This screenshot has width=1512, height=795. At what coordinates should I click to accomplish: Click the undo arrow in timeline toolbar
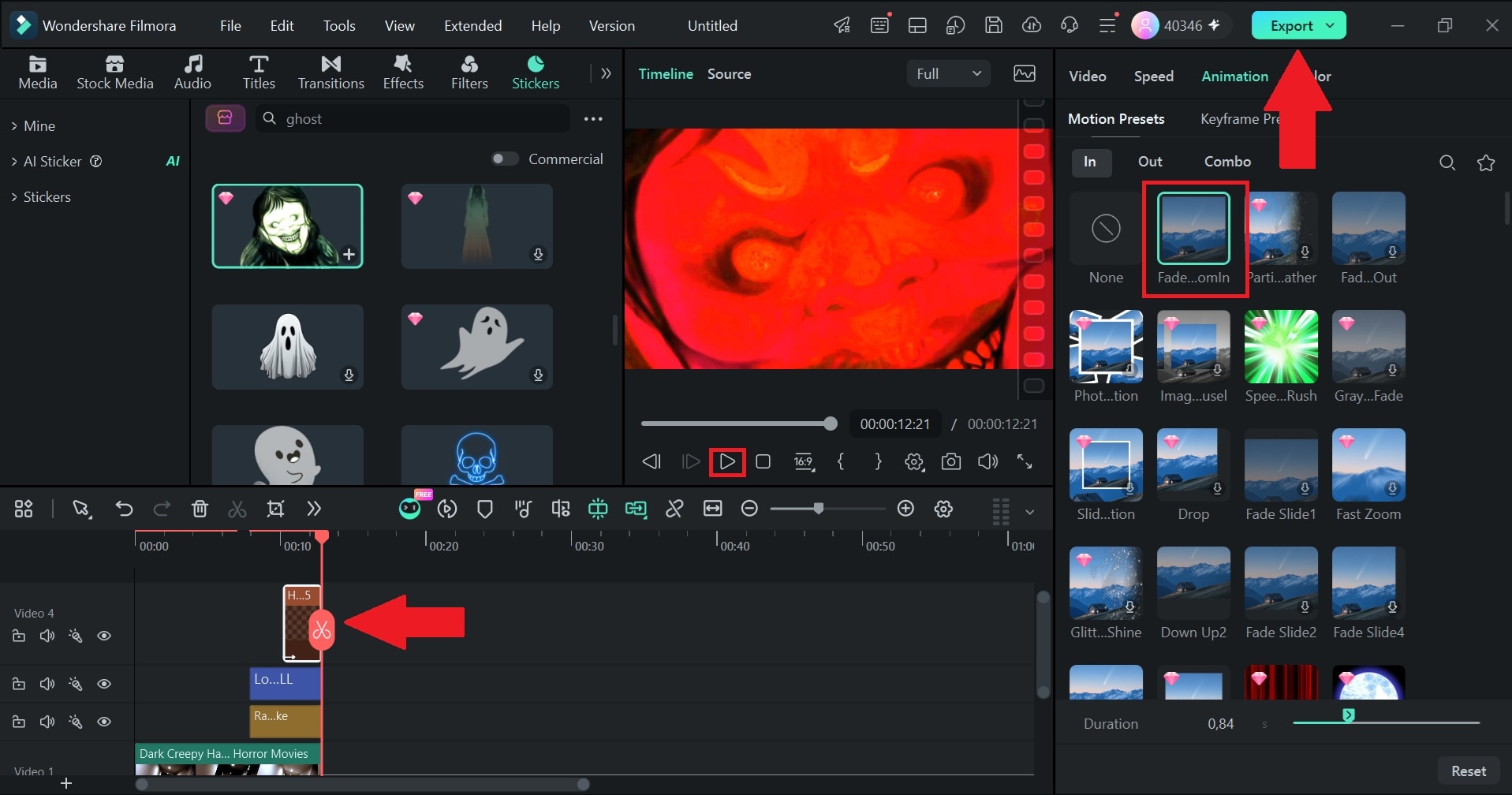[x=124, y=509]
